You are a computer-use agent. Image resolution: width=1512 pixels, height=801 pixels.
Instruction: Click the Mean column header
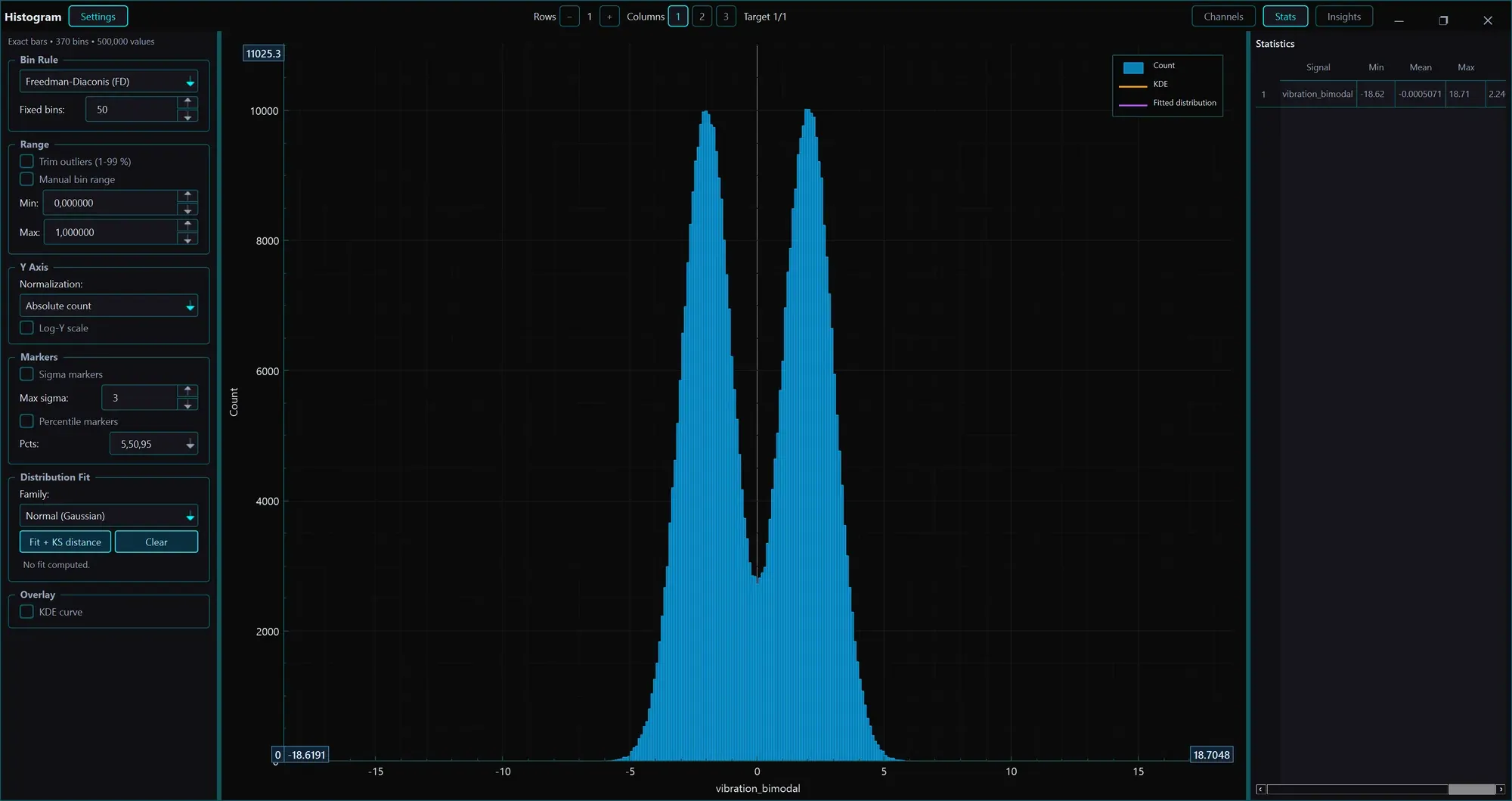[1421, 67]
